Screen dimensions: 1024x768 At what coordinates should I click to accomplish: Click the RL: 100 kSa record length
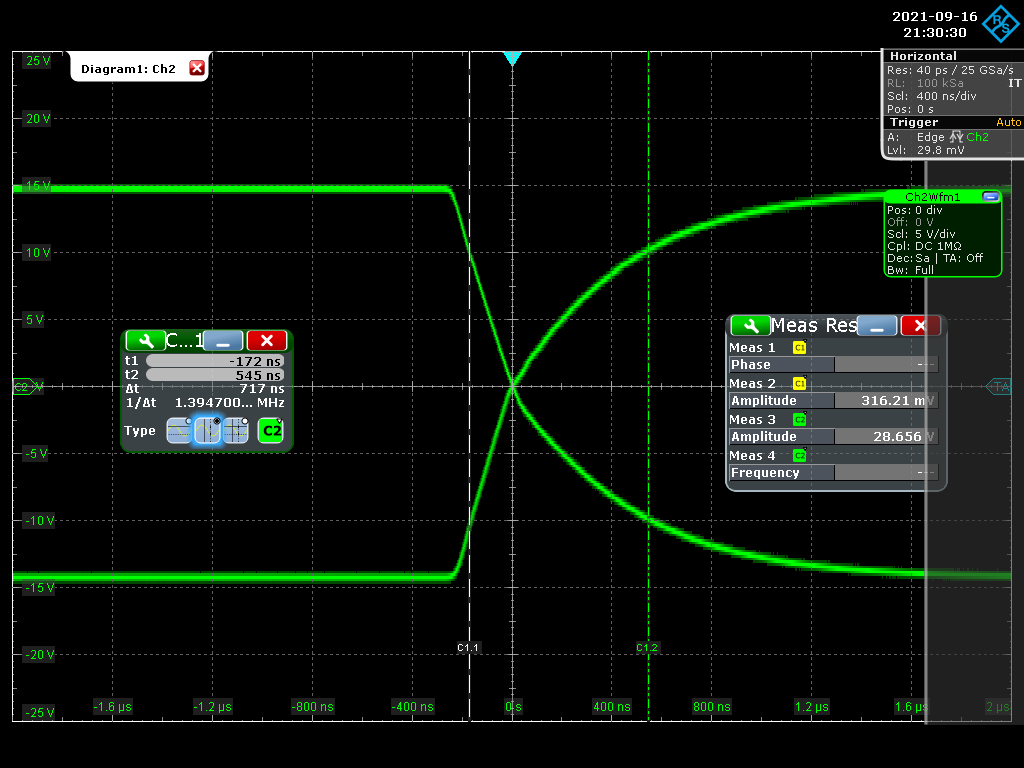point(925,83)
